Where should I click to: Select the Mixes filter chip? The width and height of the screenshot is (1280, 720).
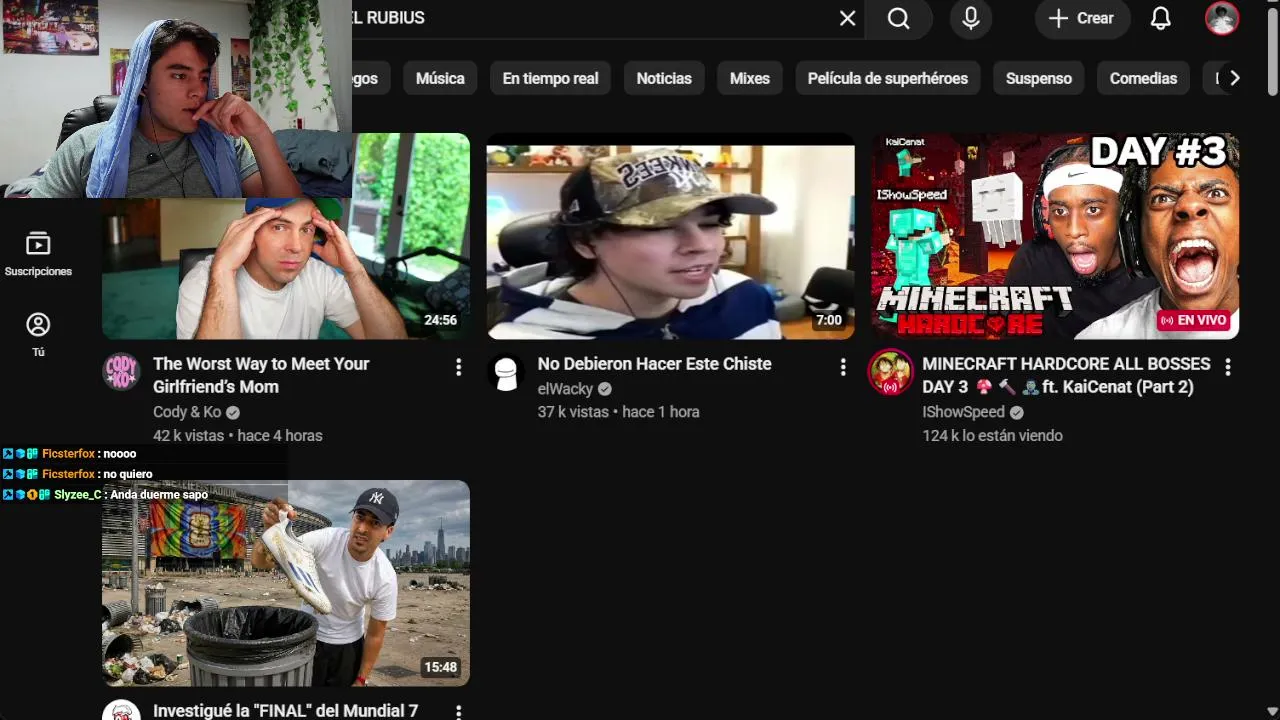point(750,78)
